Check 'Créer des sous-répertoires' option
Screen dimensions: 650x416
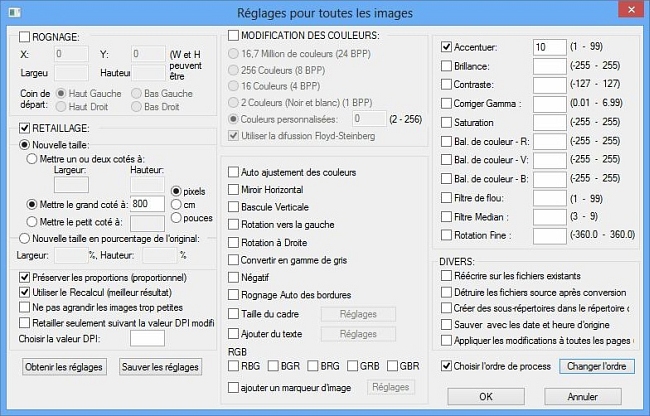click(x=446, y=308)
